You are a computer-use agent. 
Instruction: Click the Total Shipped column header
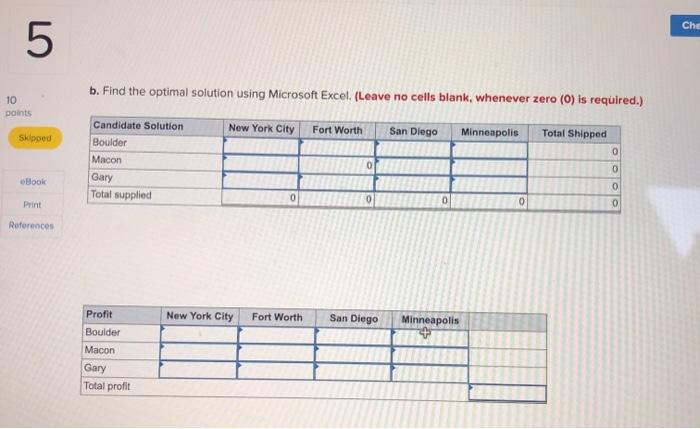coord(574,133)
